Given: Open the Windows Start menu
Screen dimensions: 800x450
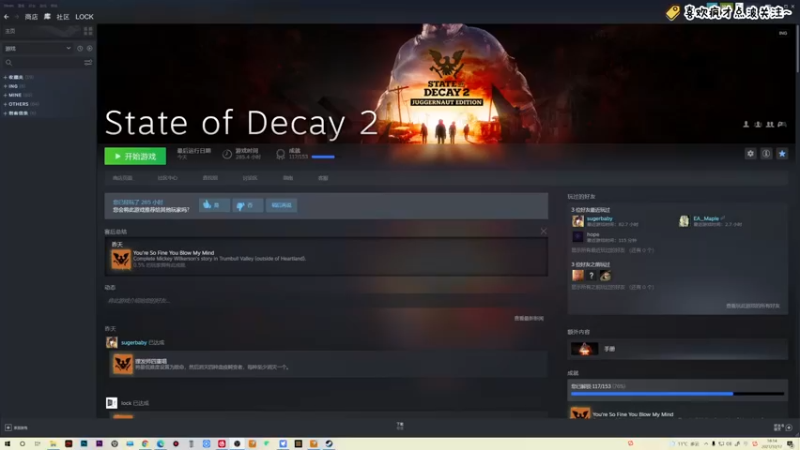Looking at the screenshot, I should point(7,444).
